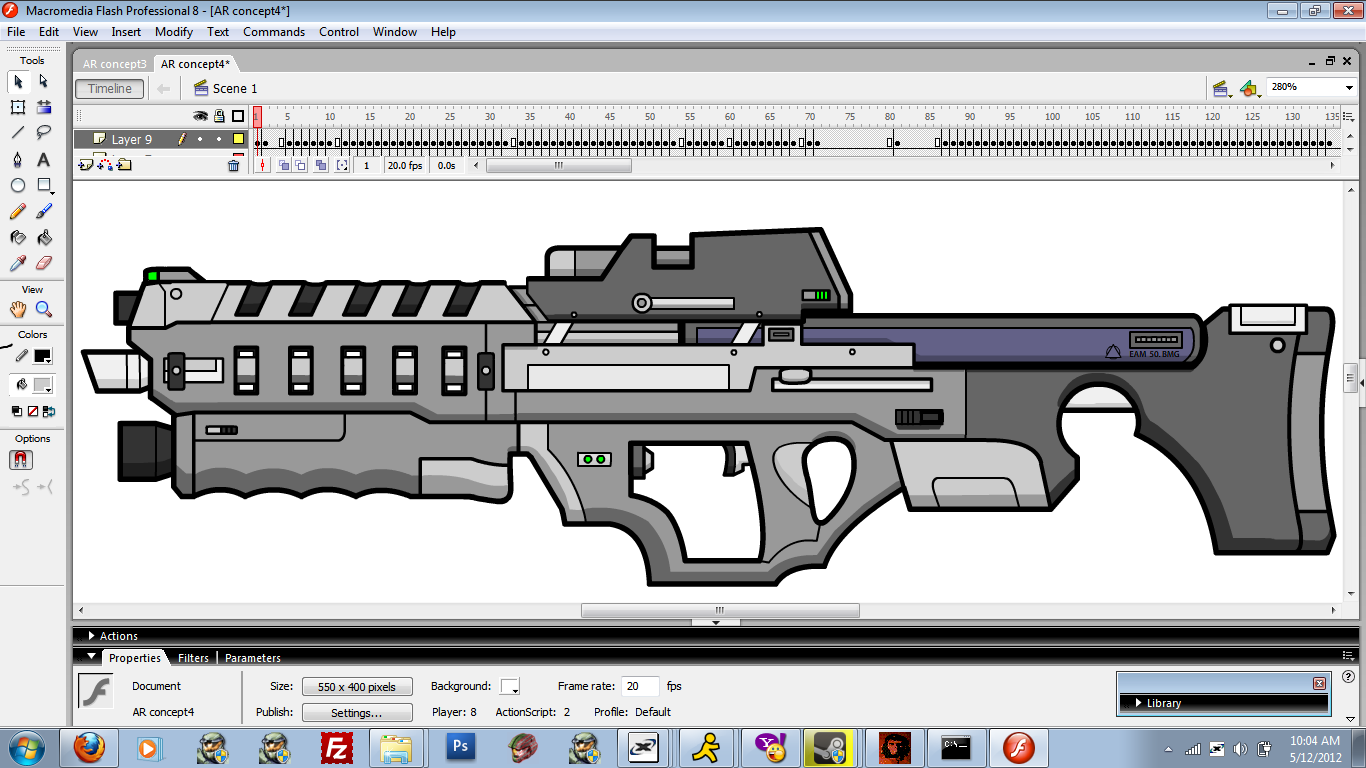1366x768 pixels.
Task: Toggle lock all layers padlock icon
Action: [219, 116]
